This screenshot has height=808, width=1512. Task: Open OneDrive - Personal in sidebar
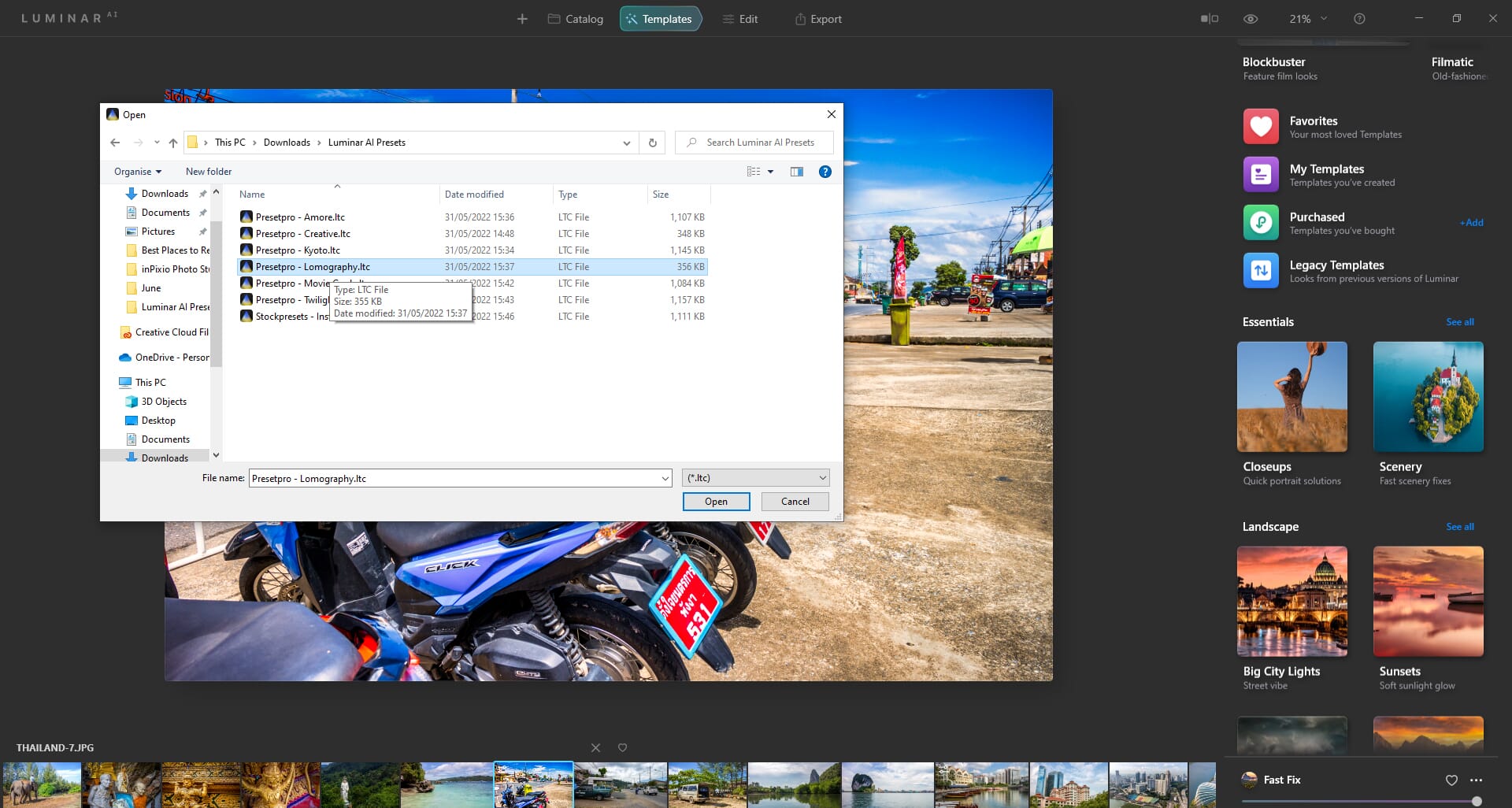pos(164,358)
